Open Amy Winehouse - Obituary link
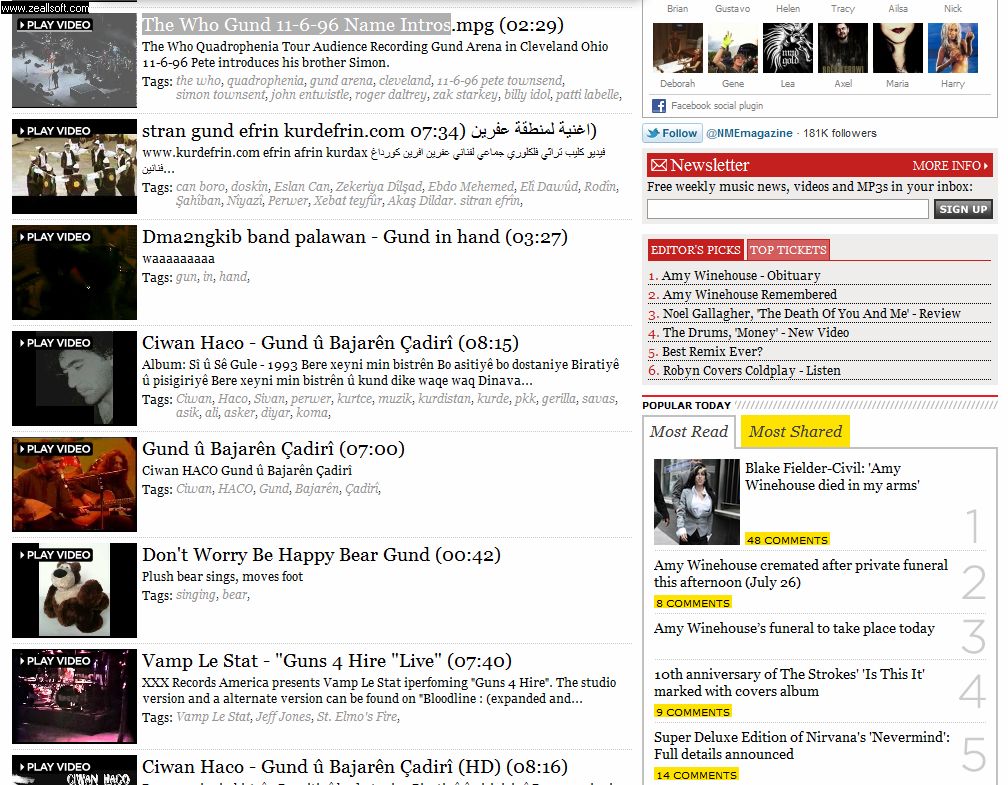1008x785 pixels. coord(740,276)
